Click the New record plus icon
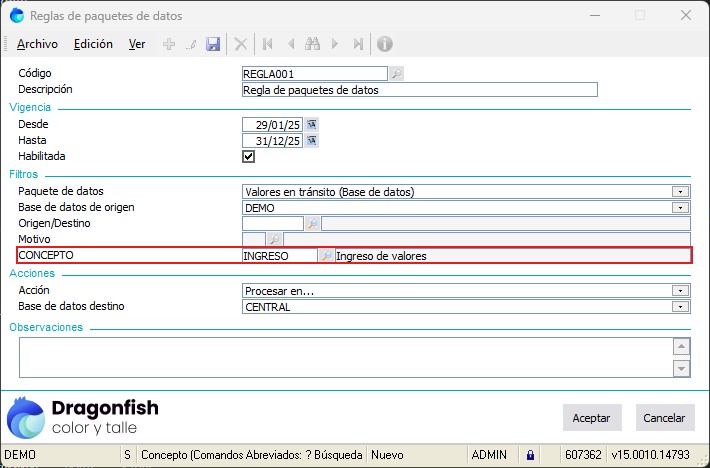Image resolution: width=710 pixels, height=468 pixels. [x=169, y=44]
